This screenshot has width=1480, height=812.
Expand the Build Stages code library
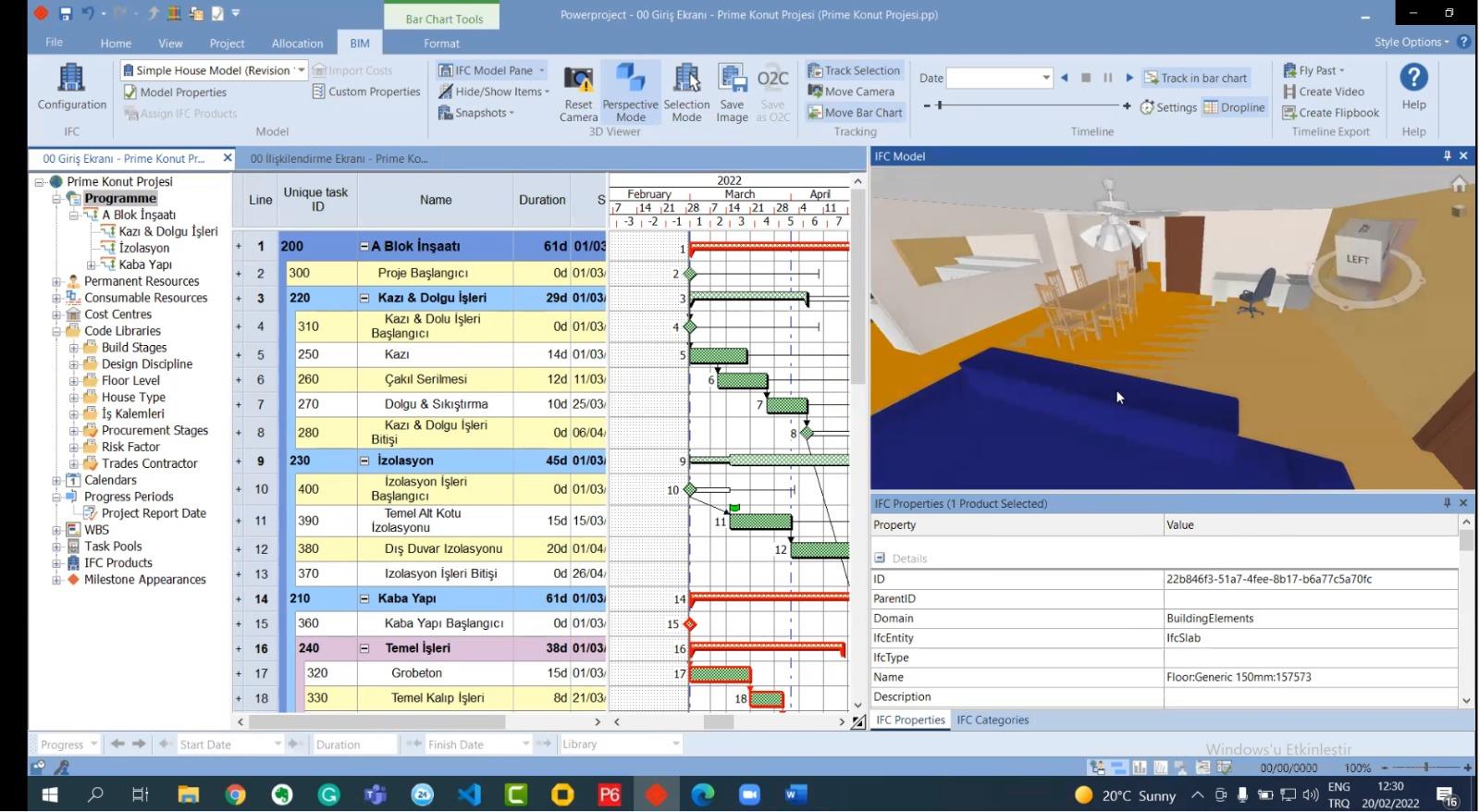[x=74, y=349]
